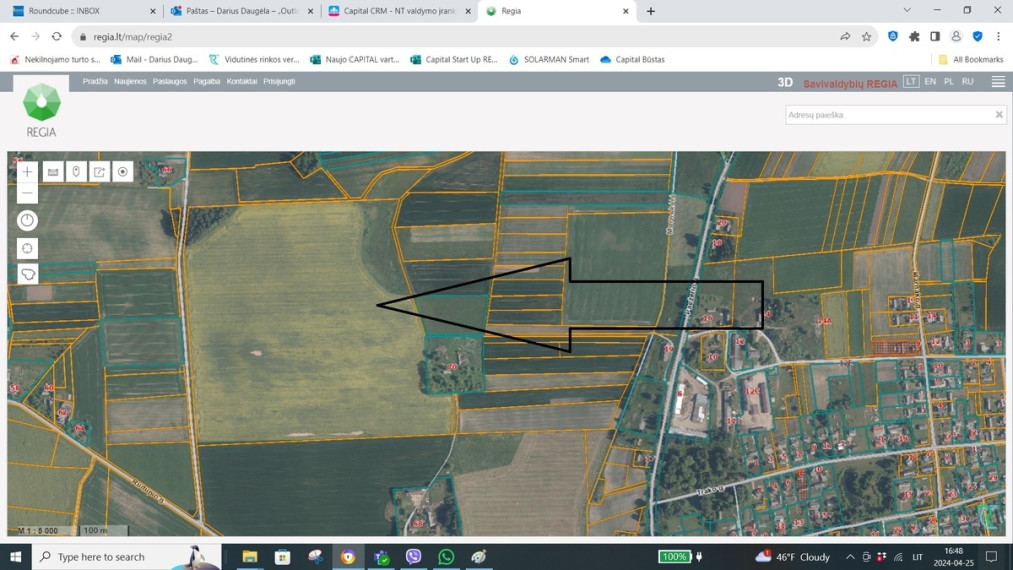The height and width of the screenshot is (570, 1013).
Task: Open the Pagalba menu item
Action: [207, 81]
